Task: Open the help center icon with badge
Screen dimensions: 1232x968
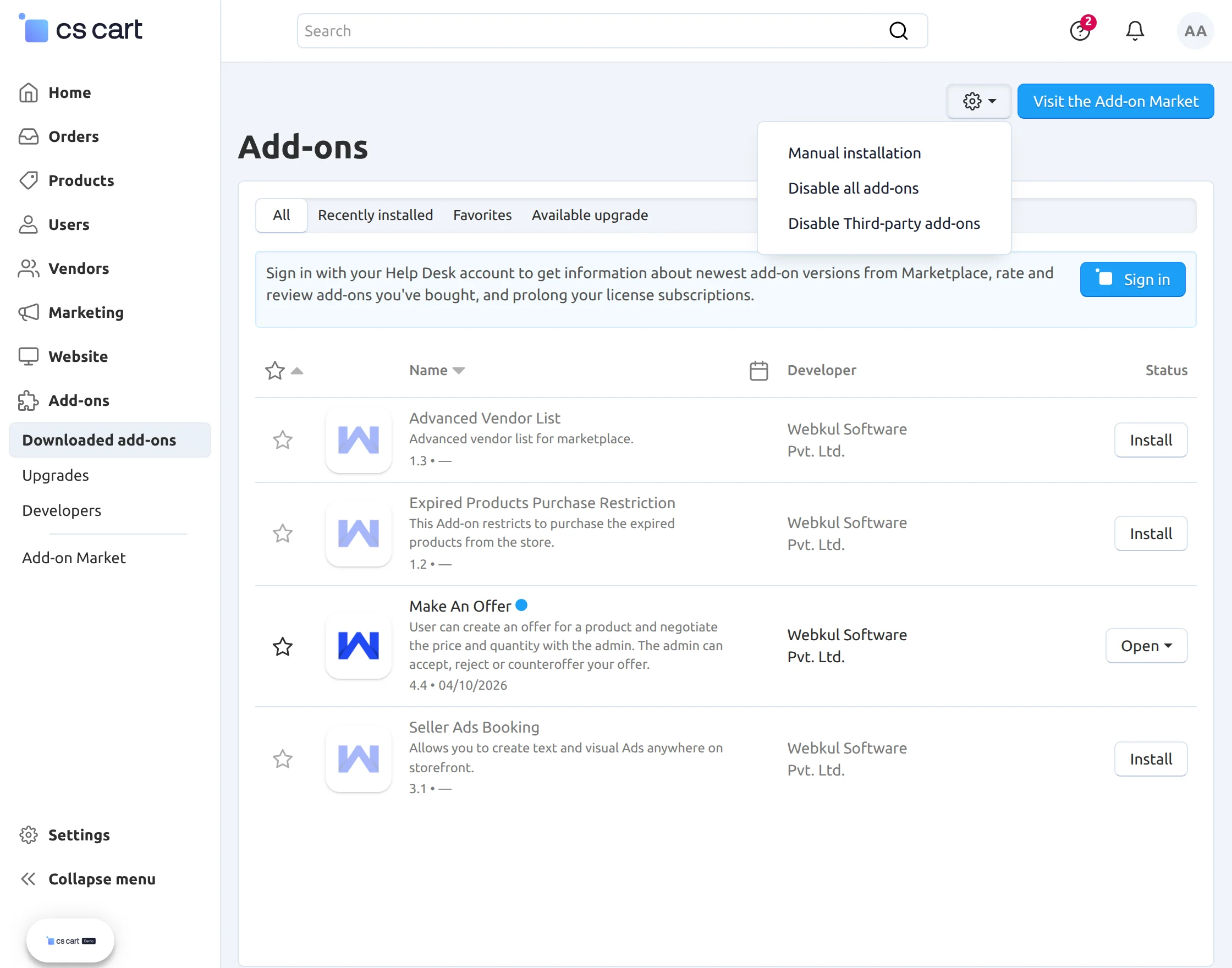Action: click(1081, 30)
